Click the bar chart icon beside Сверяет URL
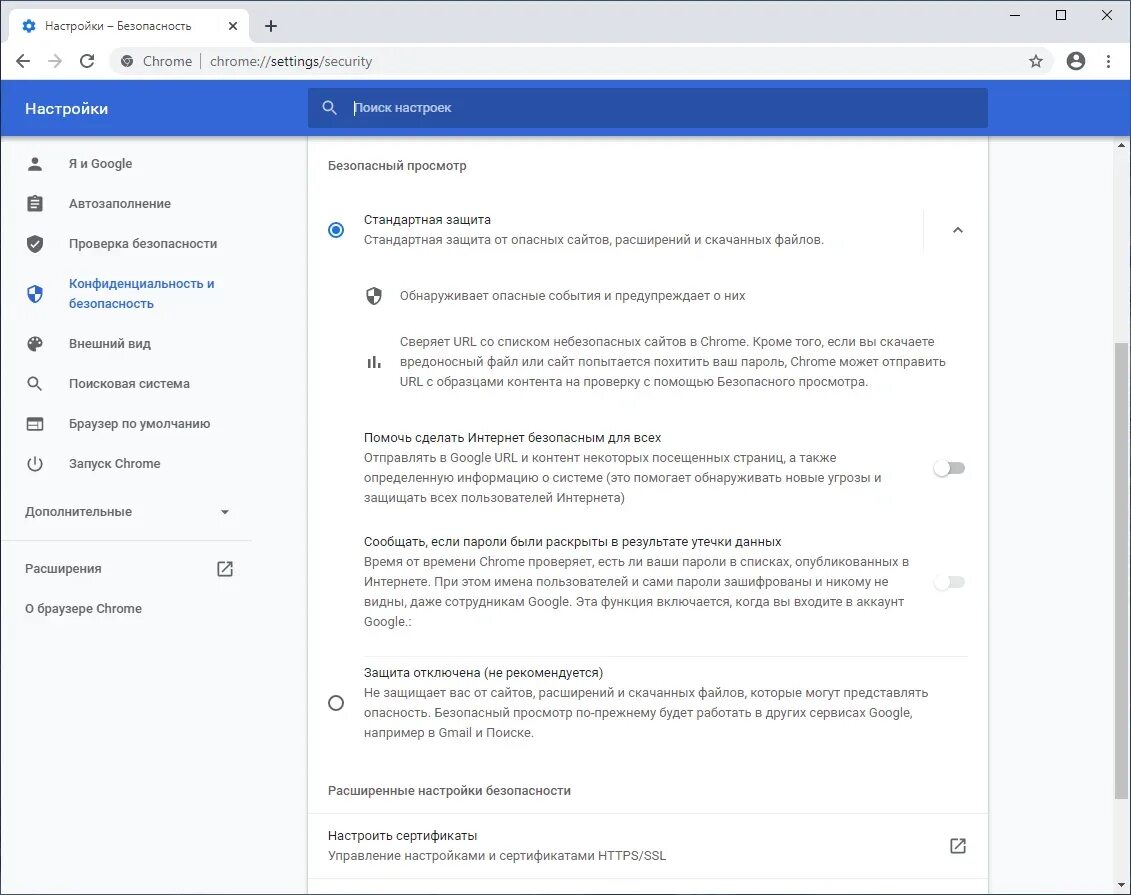Screen dimensions: 1131x895 pyautogui.click(x=374, y=362)
